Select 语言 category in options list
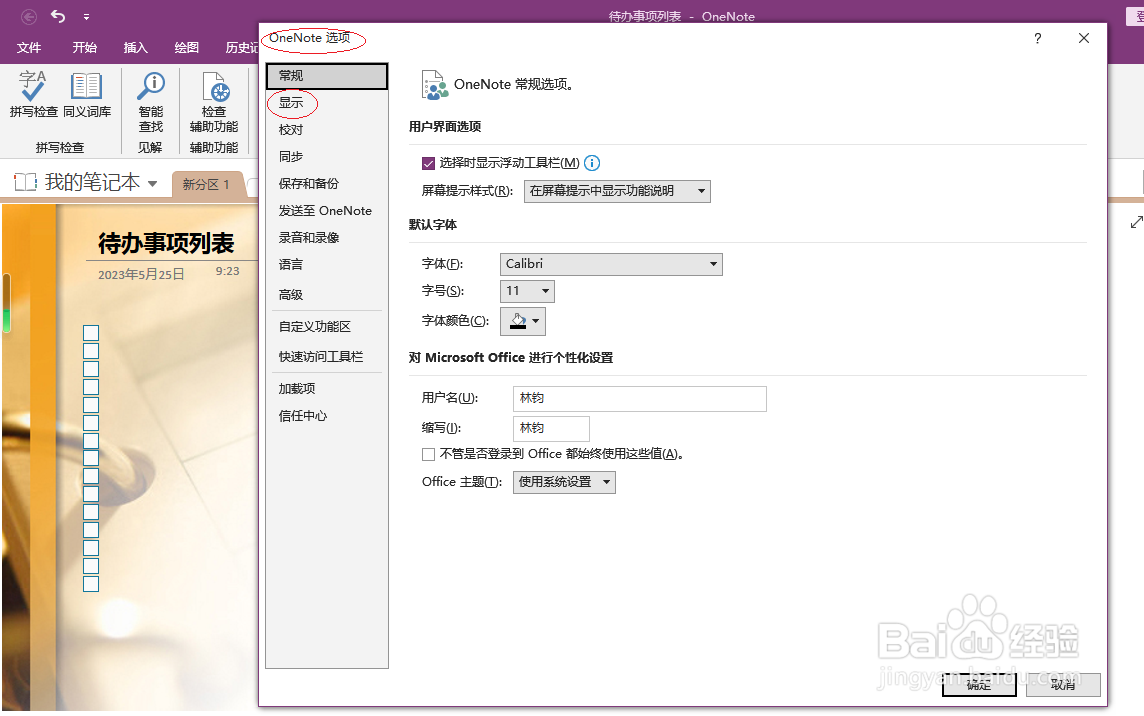1144x716 pixels. coord(327,265)
